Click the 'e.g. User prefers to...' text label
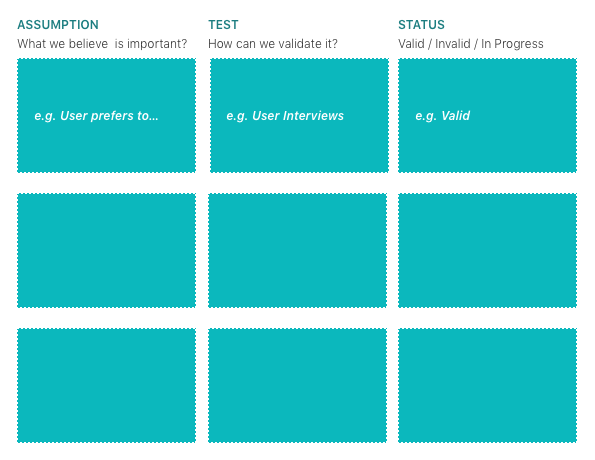Image resolution: width=595 pixels, height=460 pixels. (96, 116)
